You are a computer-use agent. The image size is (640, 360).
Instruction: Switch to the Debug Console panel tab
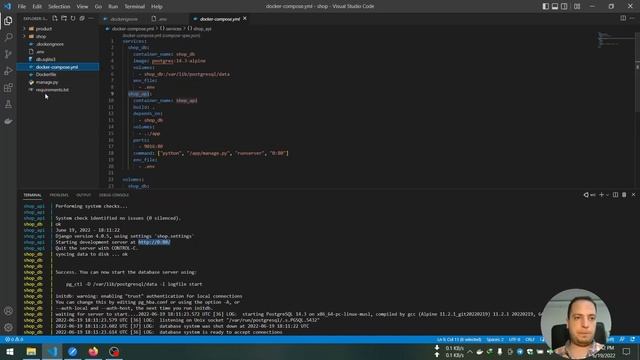(x=114, y=195)
